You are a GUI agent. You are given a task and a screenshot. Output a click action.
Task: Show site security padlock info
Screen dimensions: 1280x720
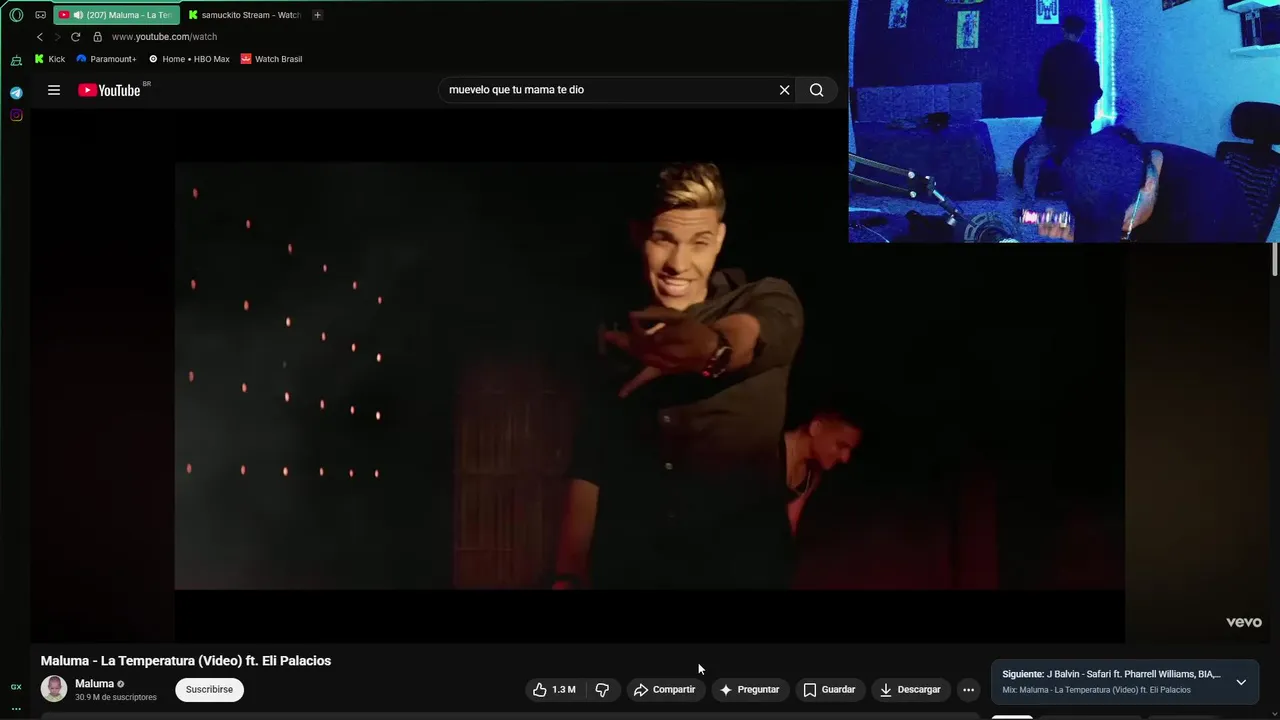[x=97, y=37]
